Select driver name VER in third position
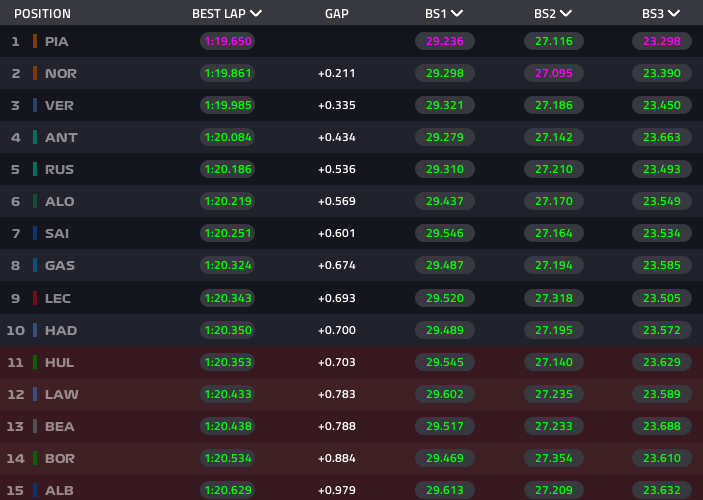 tap(59, 105)
